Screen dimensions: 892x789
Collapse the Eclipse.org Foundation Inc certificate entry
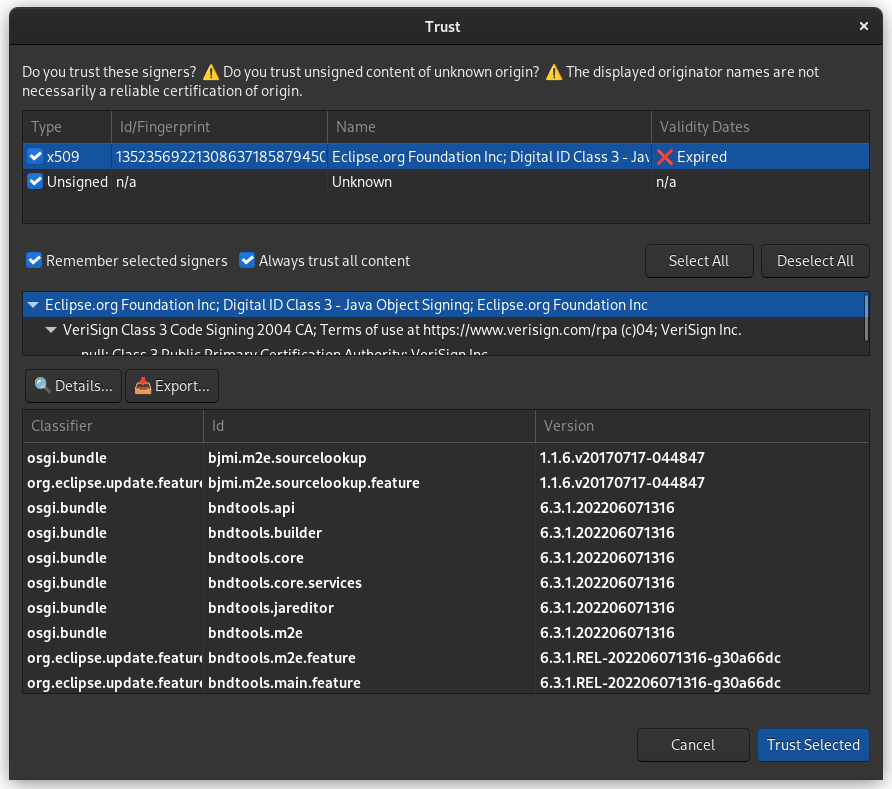click(33, 304)
